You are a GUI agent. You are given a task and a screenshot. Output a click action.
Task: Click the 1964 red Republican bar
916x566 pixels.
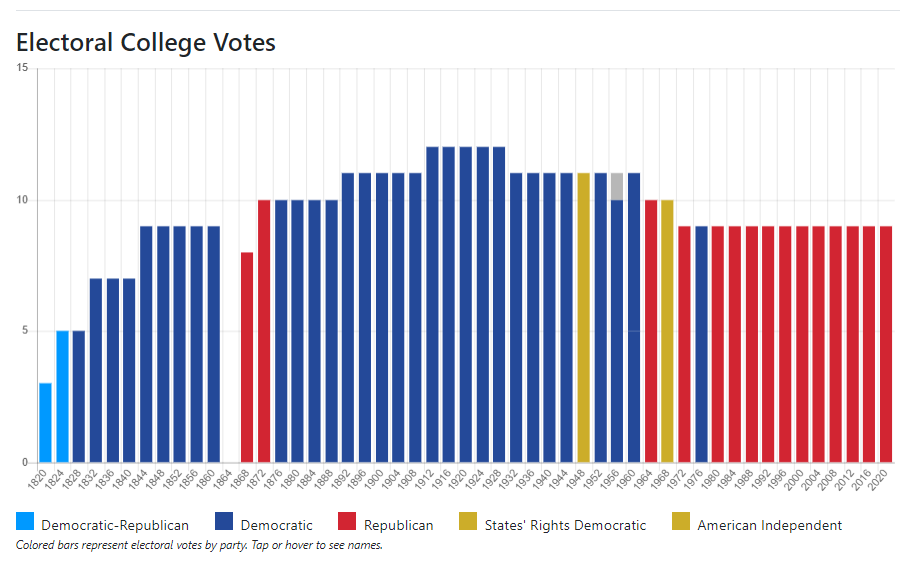pyautogui.click(x=651, y=331)
